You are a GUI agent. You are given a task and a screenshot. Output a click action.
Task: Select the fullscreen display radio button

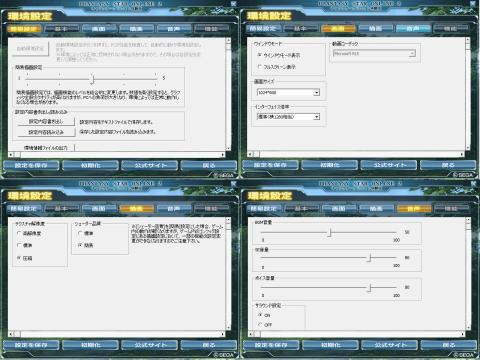tap(259, 67)
